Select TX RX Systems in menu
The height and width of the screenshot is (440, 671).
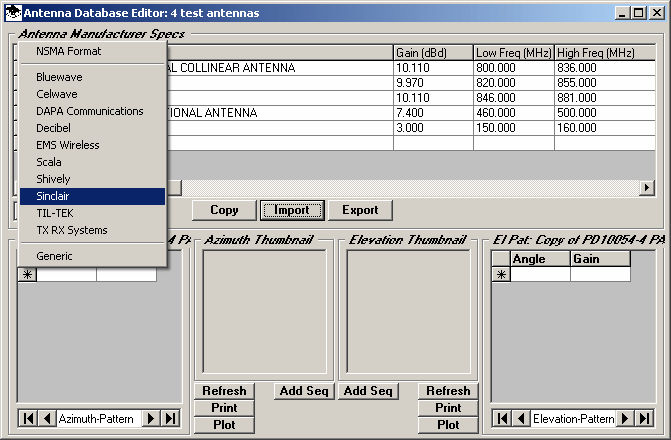pyautogui.click(x=92, y=230)
